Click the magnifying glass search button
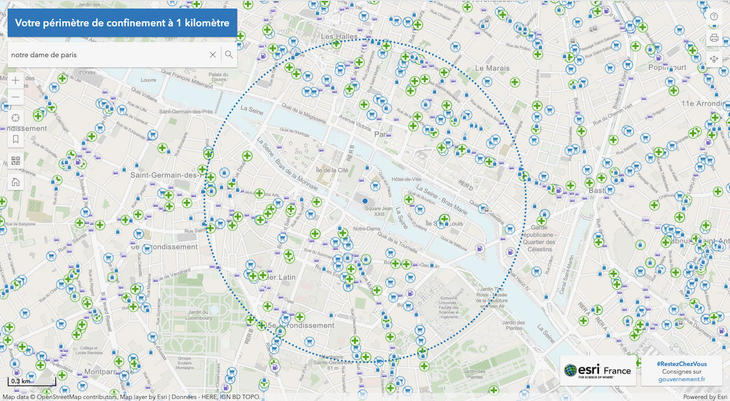 pos(229,55)
